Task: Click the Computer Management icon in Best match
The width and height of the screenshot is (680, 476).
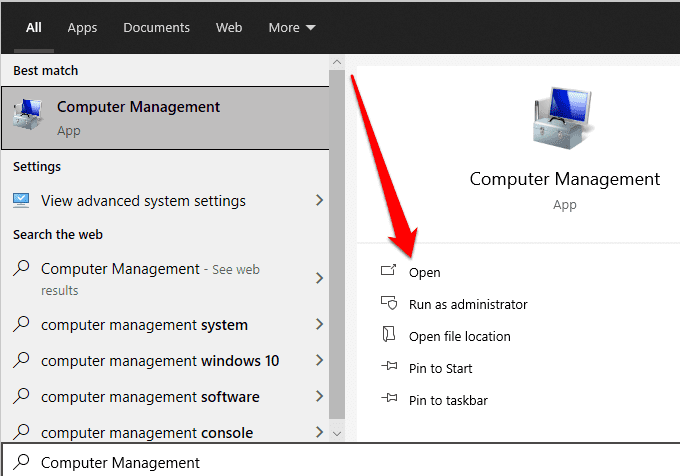Action: pyautogui.click(x=28, y=116)
